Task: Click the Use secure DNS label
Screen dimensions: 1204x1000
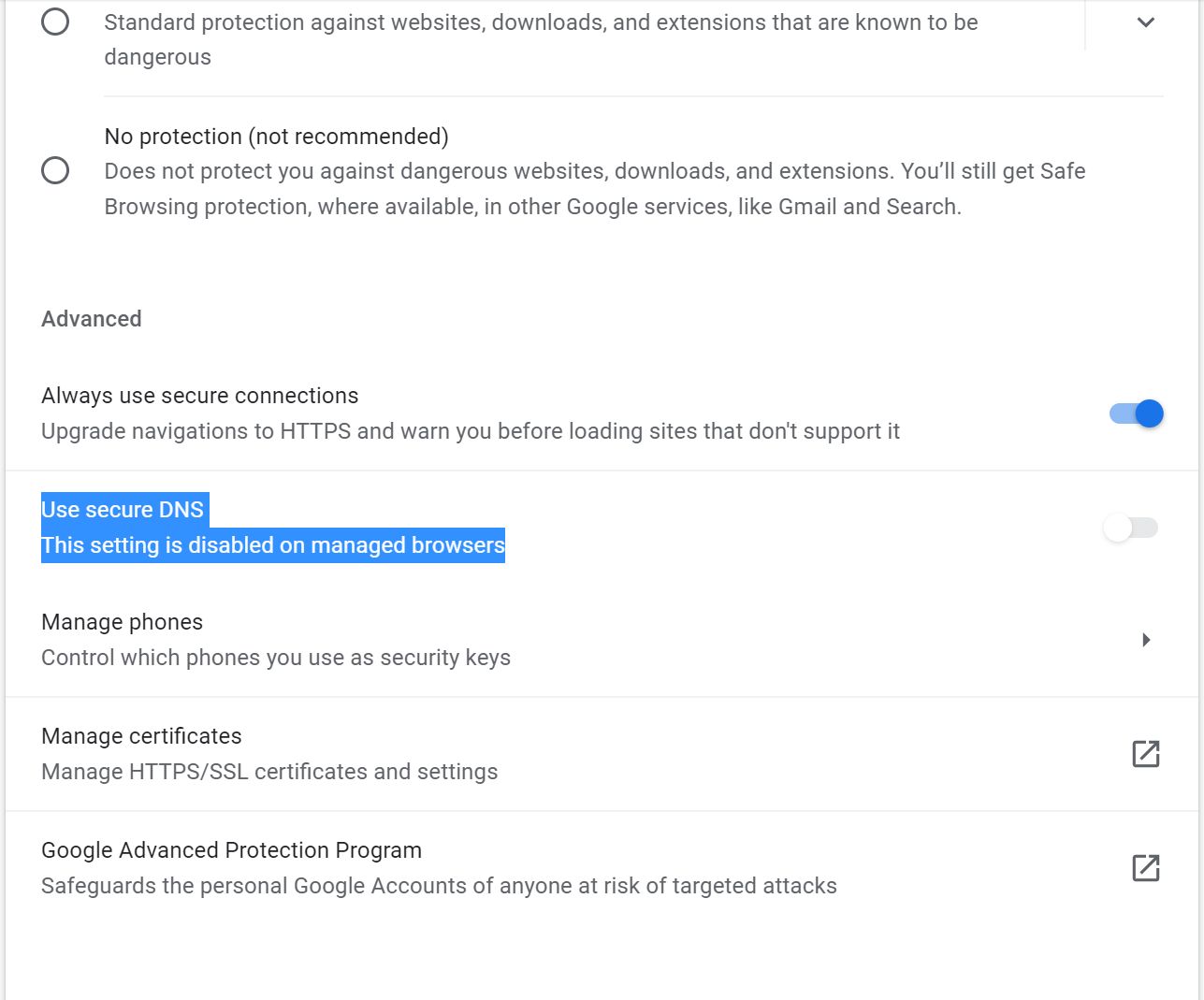Action: point(123,510)
